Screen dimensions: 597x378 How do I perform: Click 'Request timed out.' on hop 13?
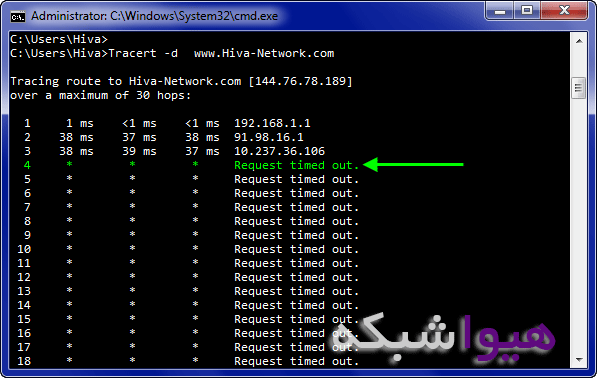[x=297, y=291]
